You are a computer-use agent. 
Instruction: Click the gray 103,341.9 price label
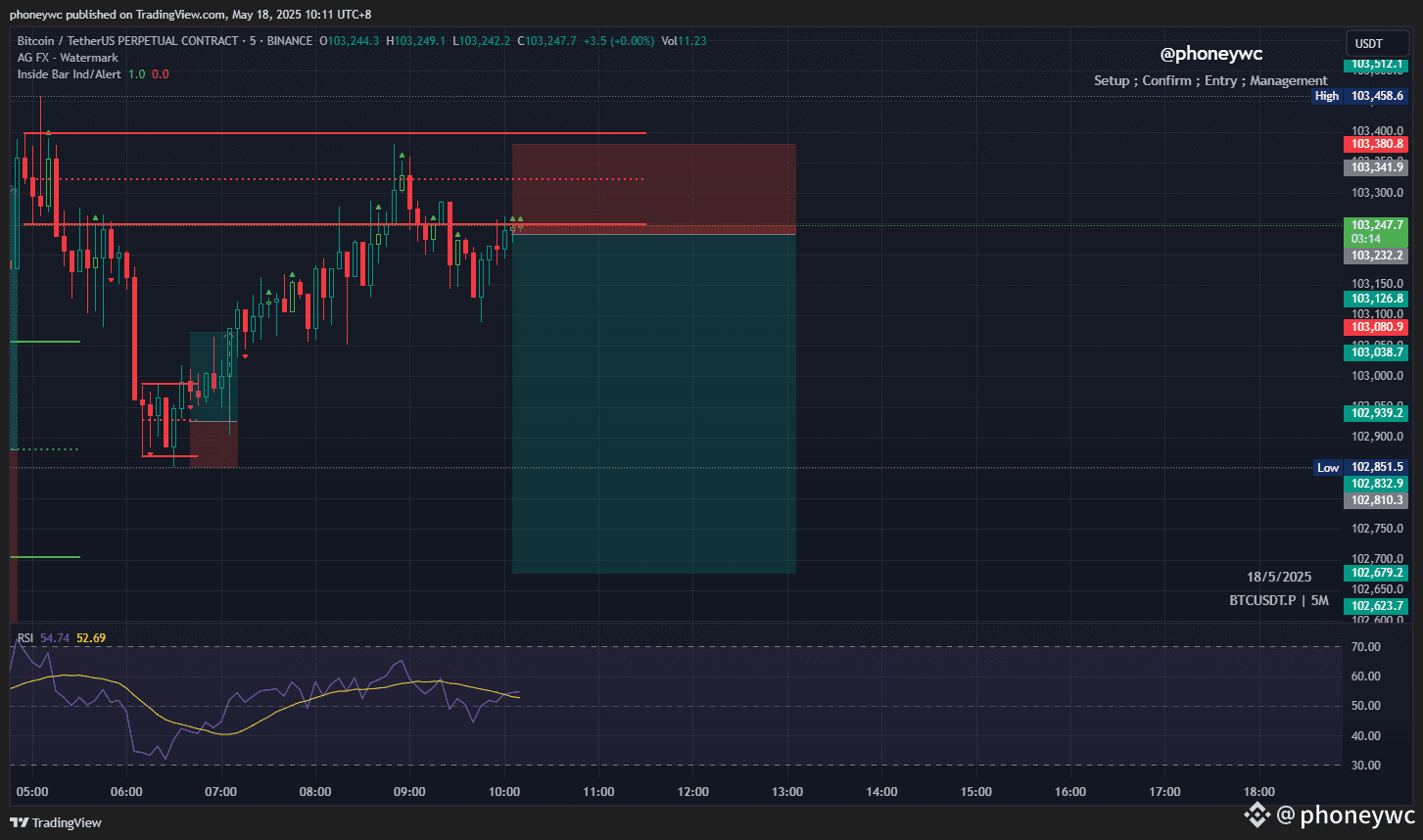pos(1377,167)
